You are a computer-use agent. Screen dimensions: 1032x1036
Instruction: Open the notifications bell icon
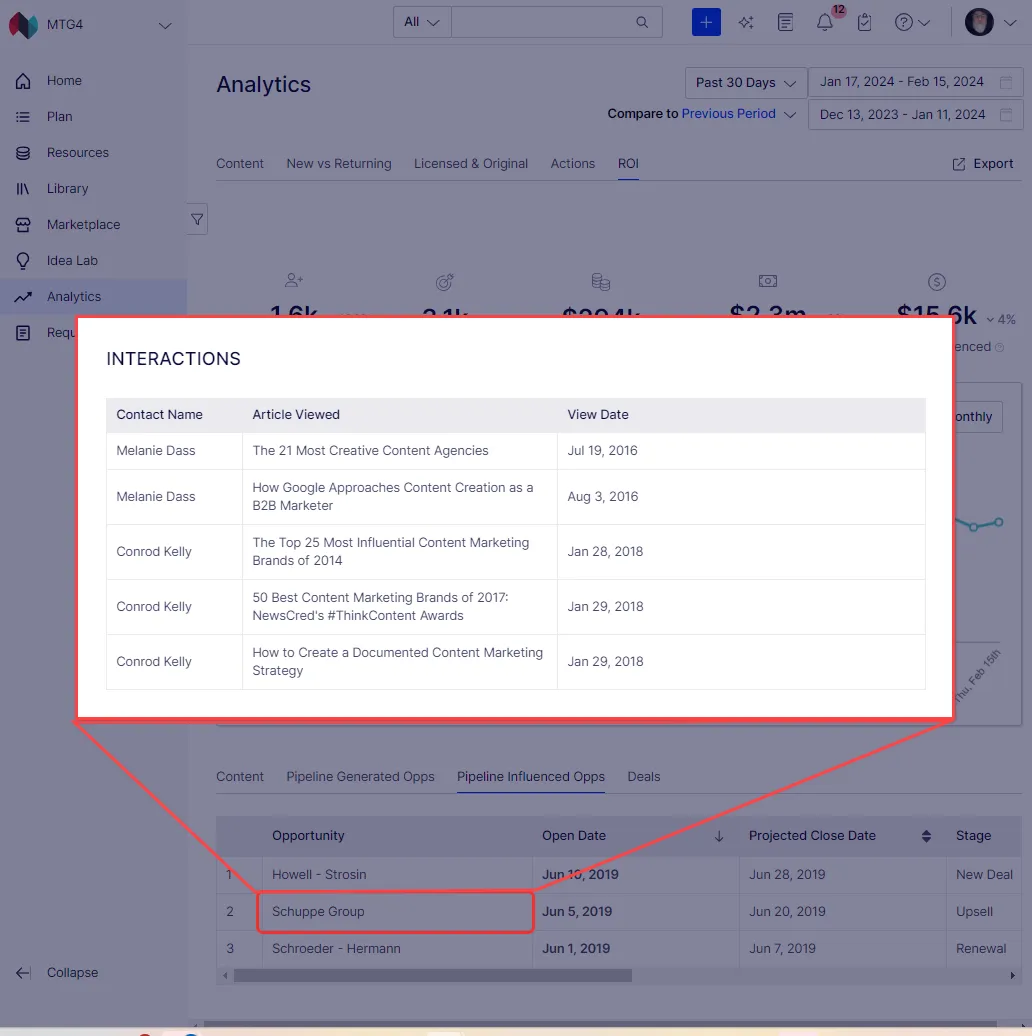click(x=825, y=22)
